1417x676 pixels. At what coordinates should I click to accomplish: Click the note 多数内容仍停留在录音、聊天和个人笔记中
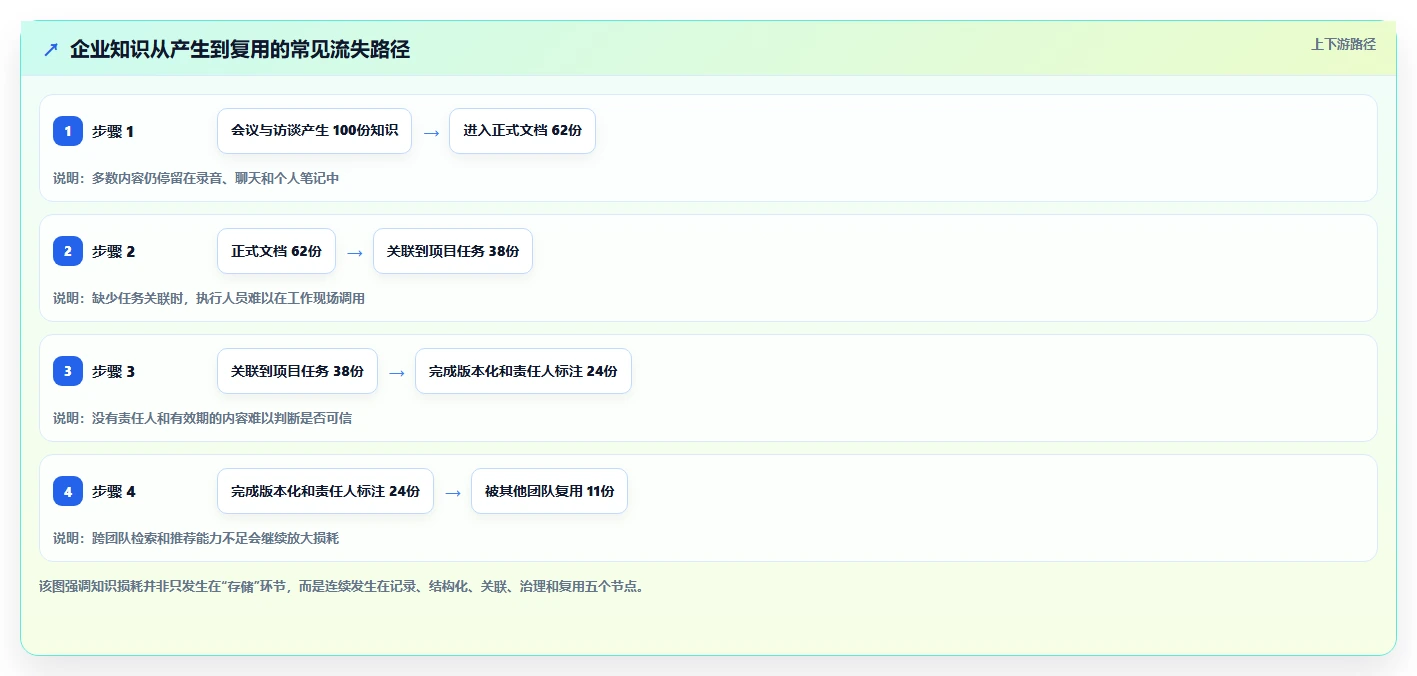click(x=196, y=178)
